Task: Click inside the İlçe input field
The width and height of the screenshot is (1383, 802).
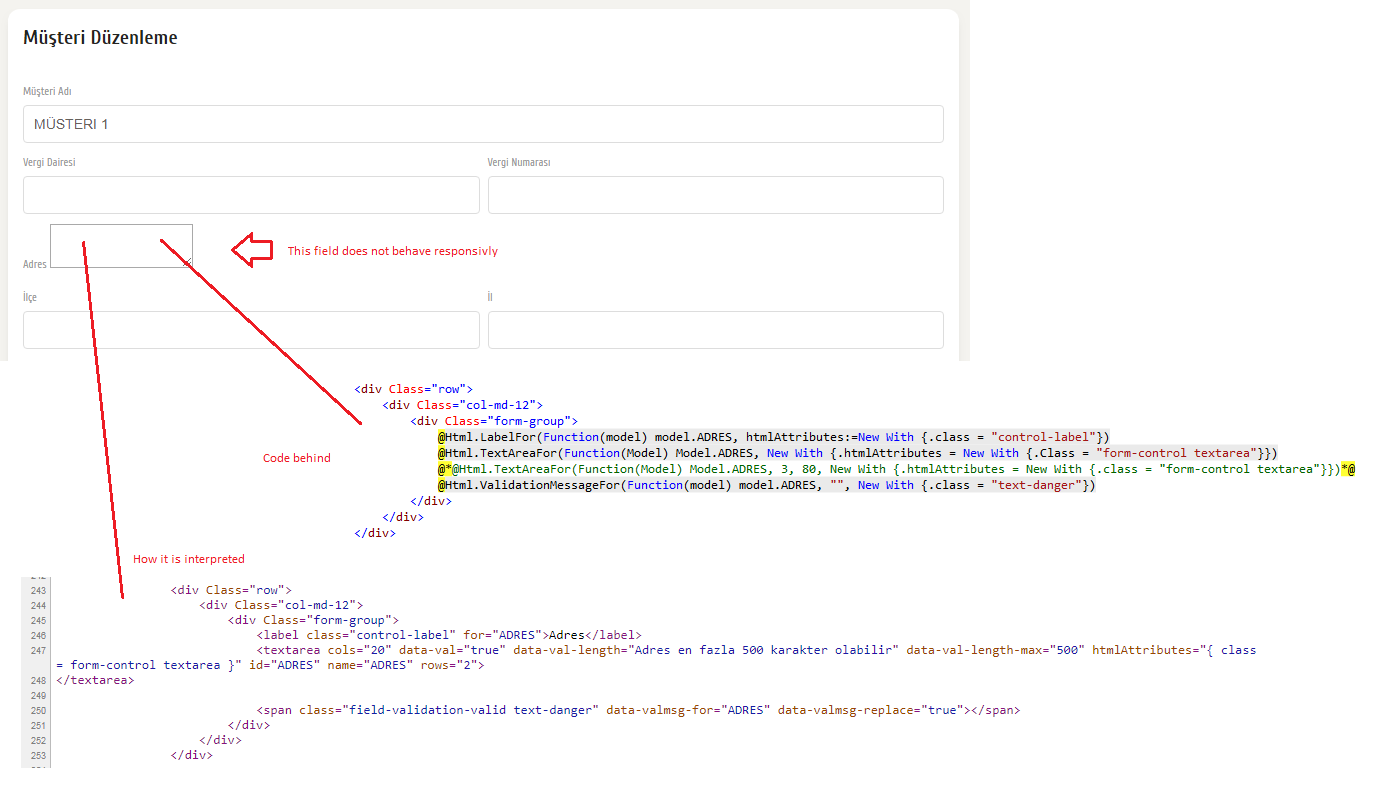Action: point(251,329)
